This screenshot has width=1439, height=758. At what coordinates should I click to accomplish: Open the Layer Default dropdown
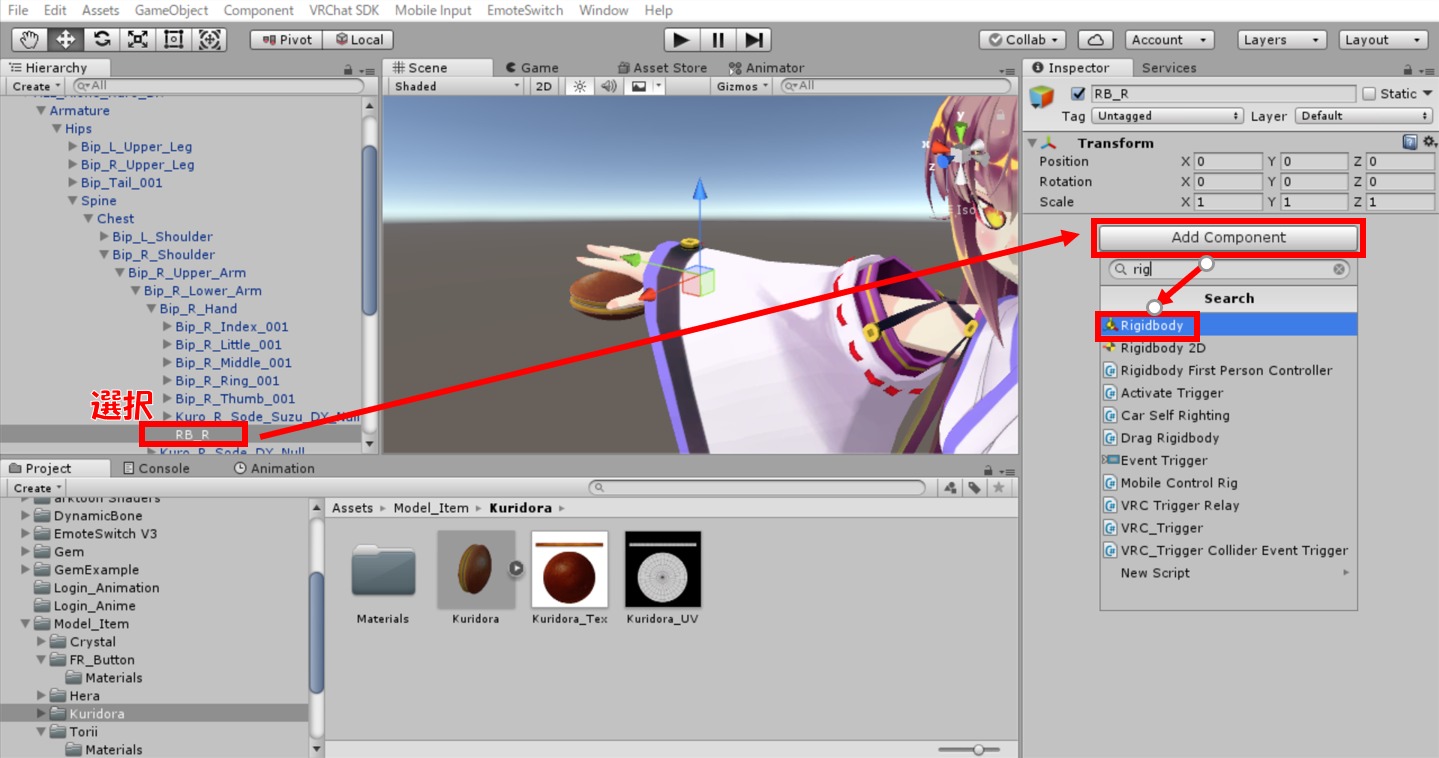[1363, 116]
